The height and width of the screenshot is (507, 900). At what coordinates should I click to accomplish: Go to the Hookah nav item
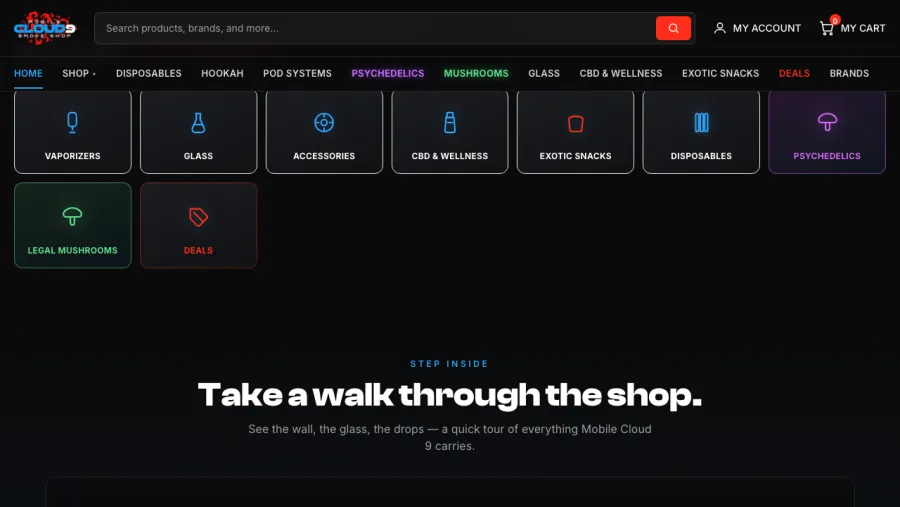pos(222,73)
